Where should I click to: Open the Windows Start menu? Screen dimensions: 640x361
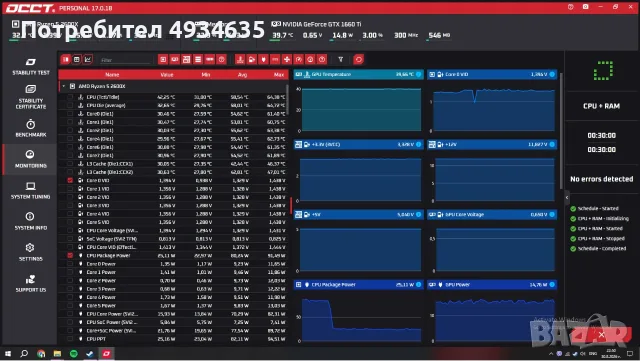click(8, 353)
